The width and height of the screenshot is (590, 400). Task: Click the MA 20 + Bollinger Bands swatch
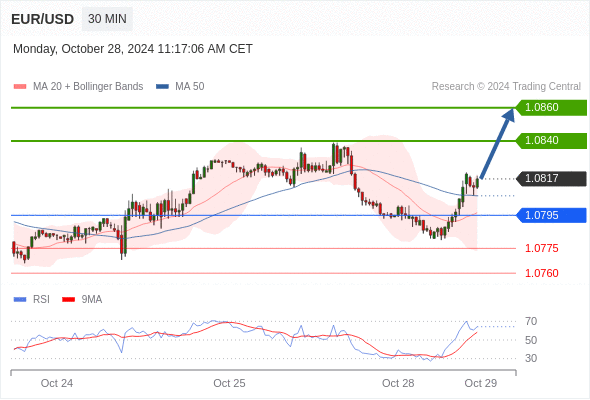point(20,87)
